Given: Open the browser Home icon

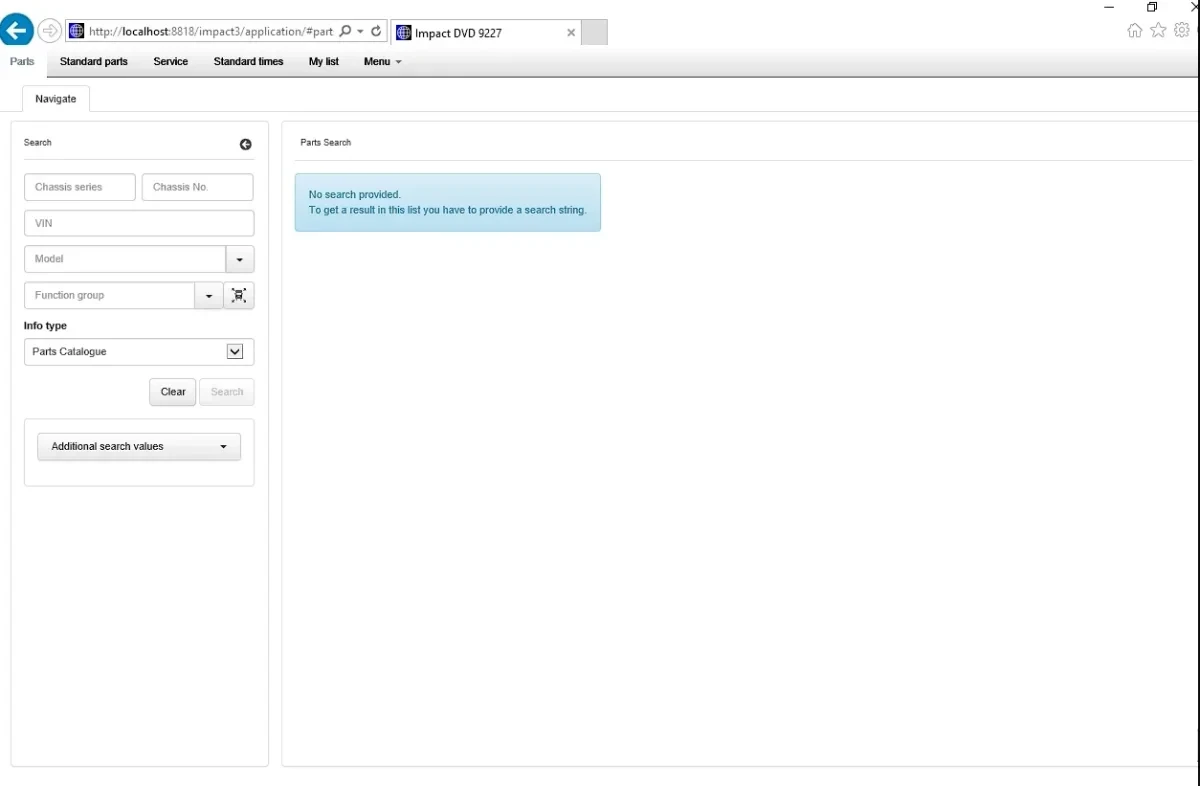Looking at the screenshot, I should click(1134, 30).
